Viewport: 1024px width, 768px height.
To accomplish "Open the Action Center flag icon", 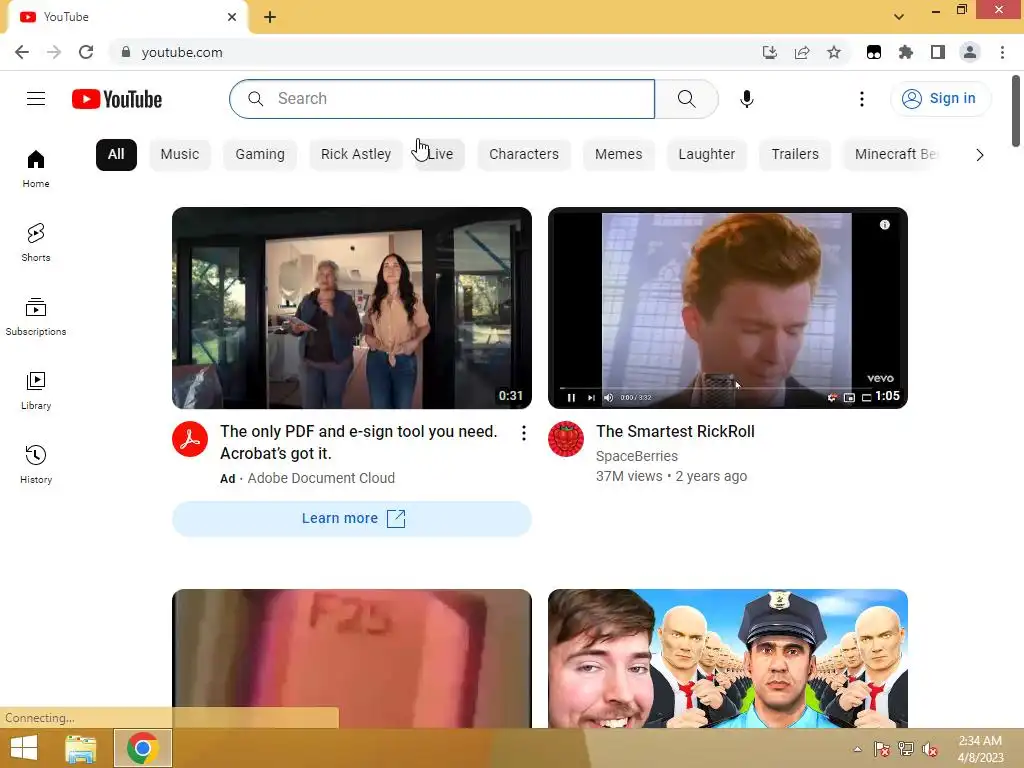I will pyautogui.click(x=882, y=749).
